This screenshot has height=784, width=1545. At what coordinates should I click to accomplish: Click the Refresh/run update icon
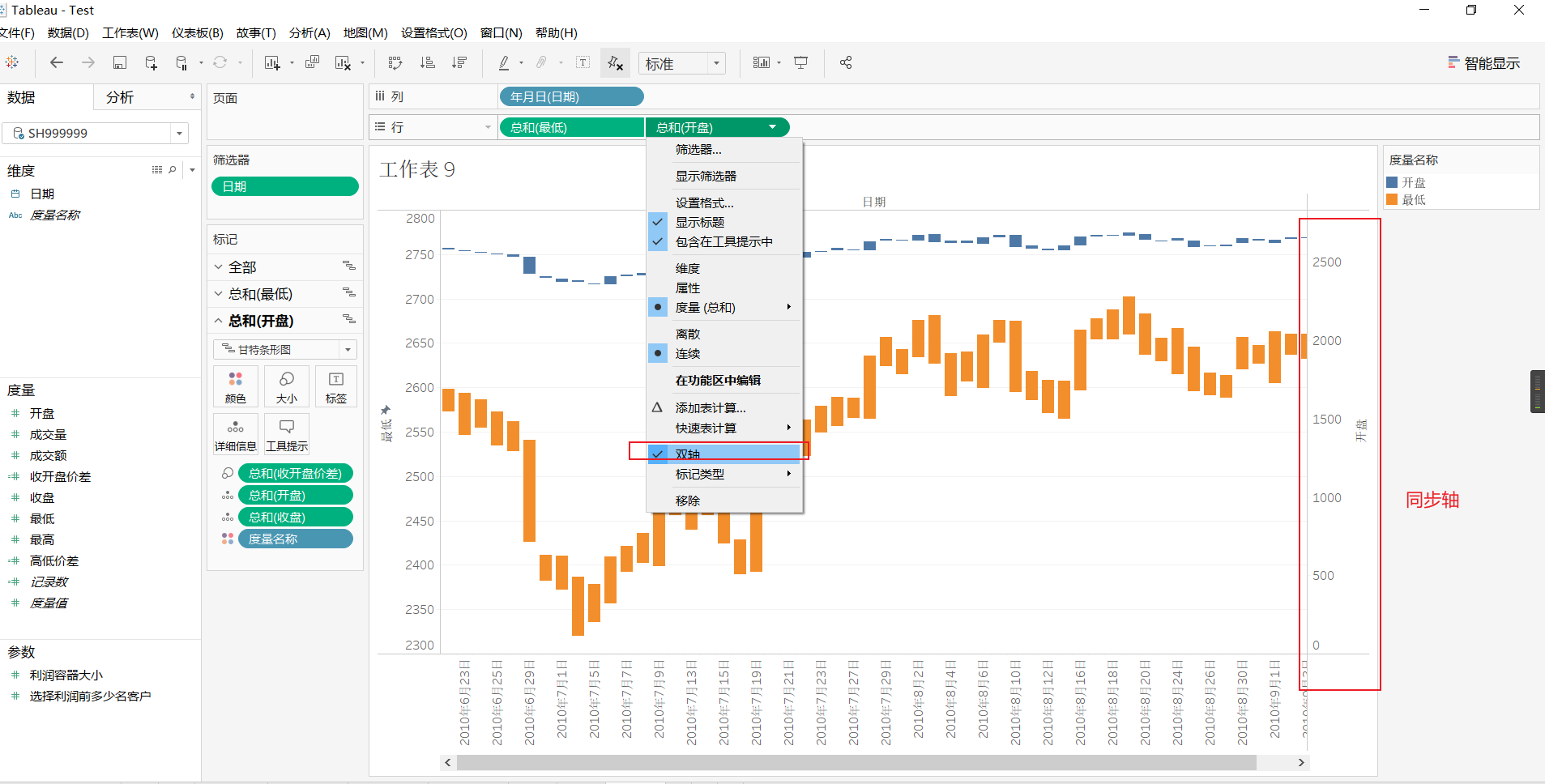coord(220,62)
